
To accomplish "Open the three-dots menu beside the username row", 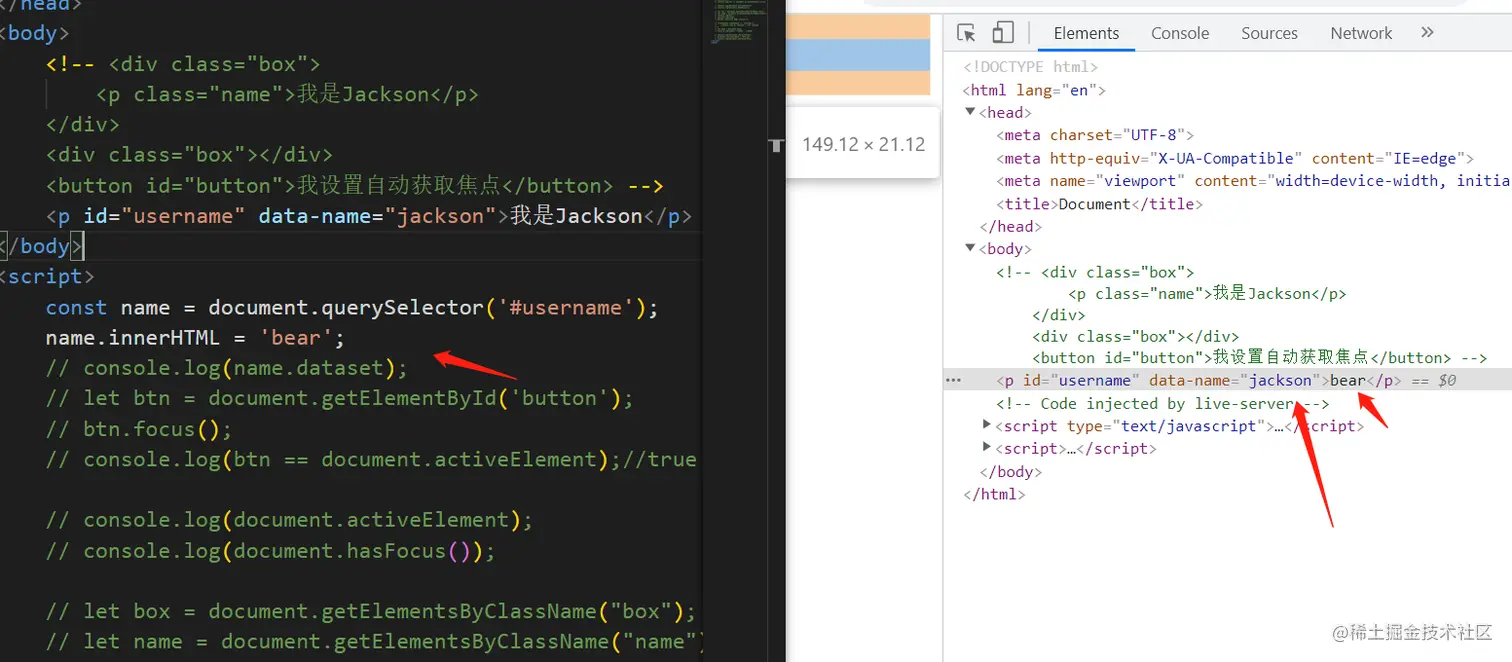I will (x=953, y=380).
